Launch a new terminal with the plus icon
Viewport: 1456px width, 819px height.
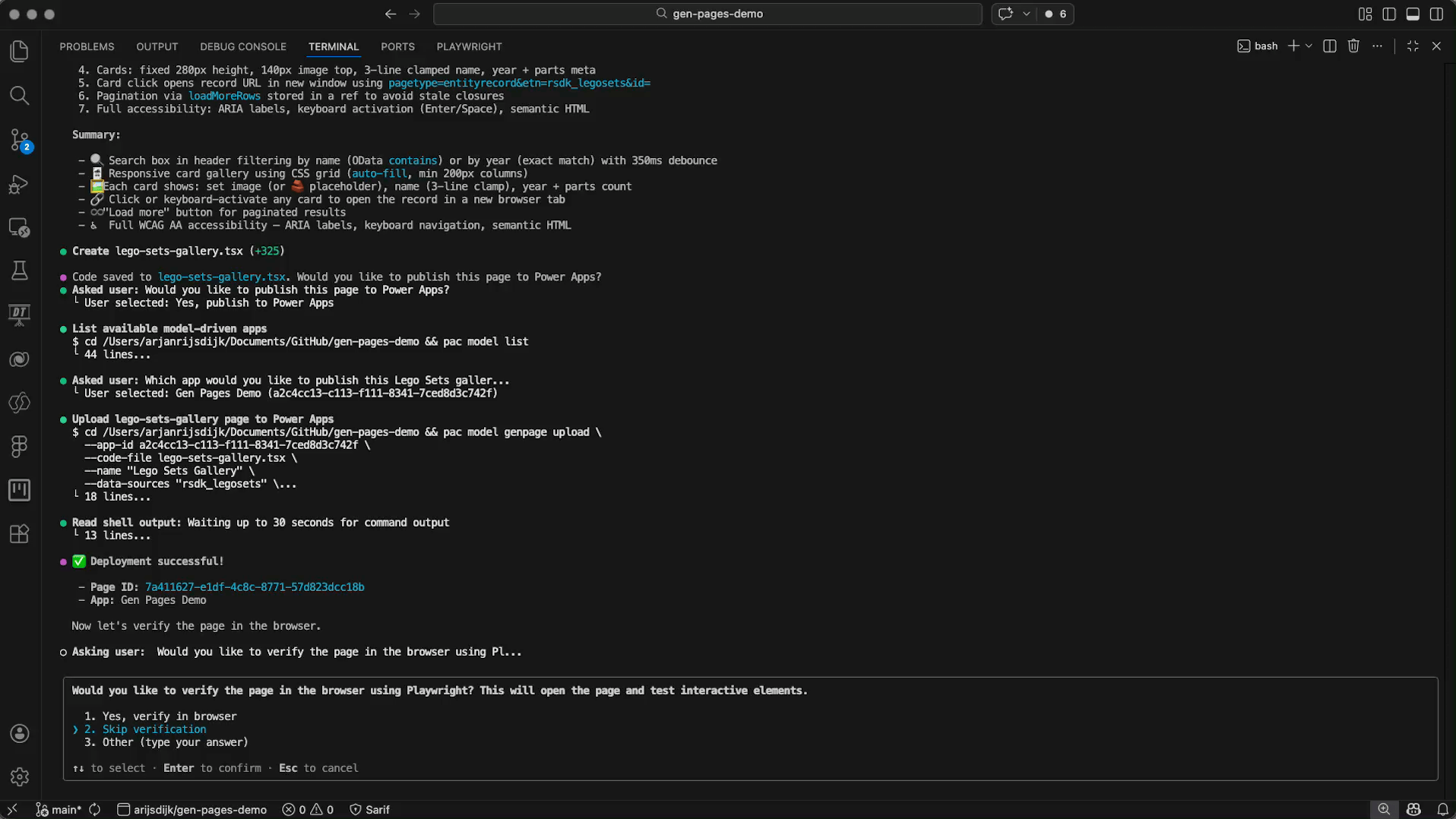coord(1293,46)
